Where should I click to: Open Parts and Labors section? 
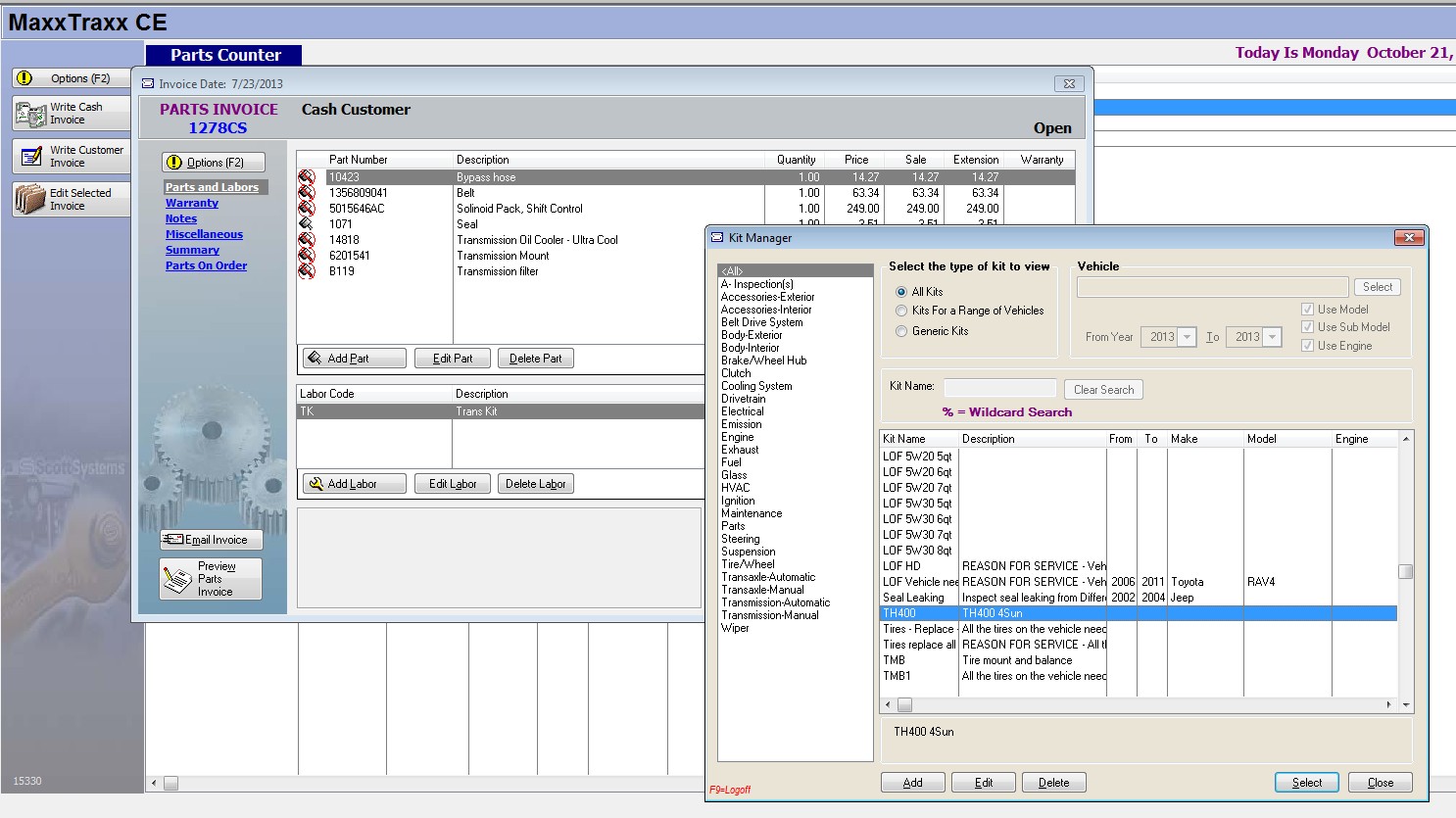point(212,187)
